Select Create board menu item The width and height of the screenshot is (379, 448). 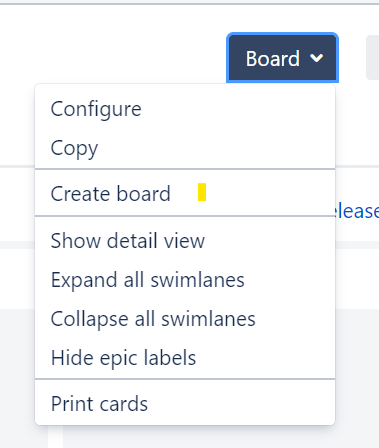[185, 194]
